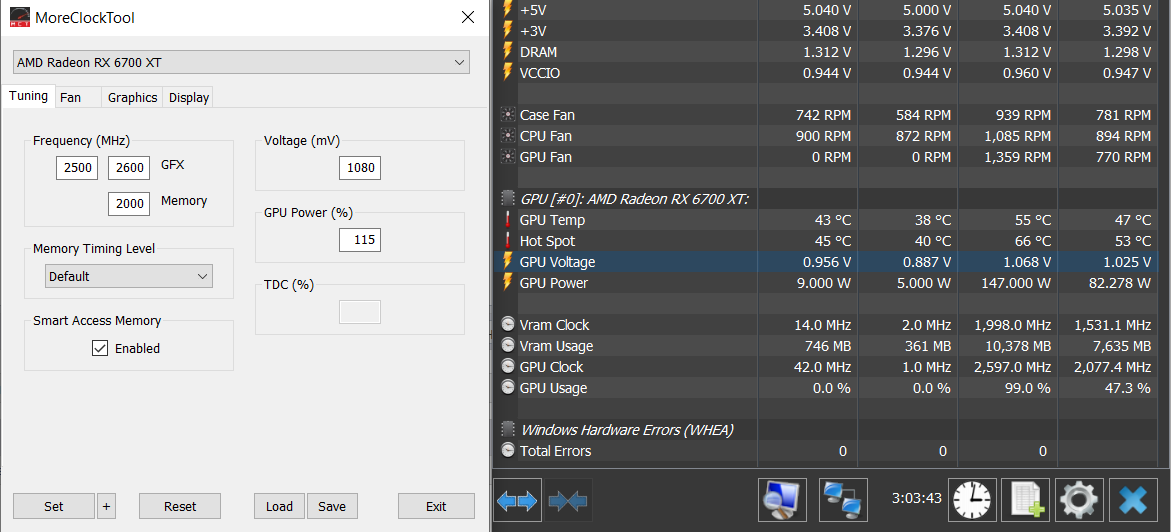Open the HWiNFO network computers icon
The width and height of the screenshot is (1171, 532).
843,500
